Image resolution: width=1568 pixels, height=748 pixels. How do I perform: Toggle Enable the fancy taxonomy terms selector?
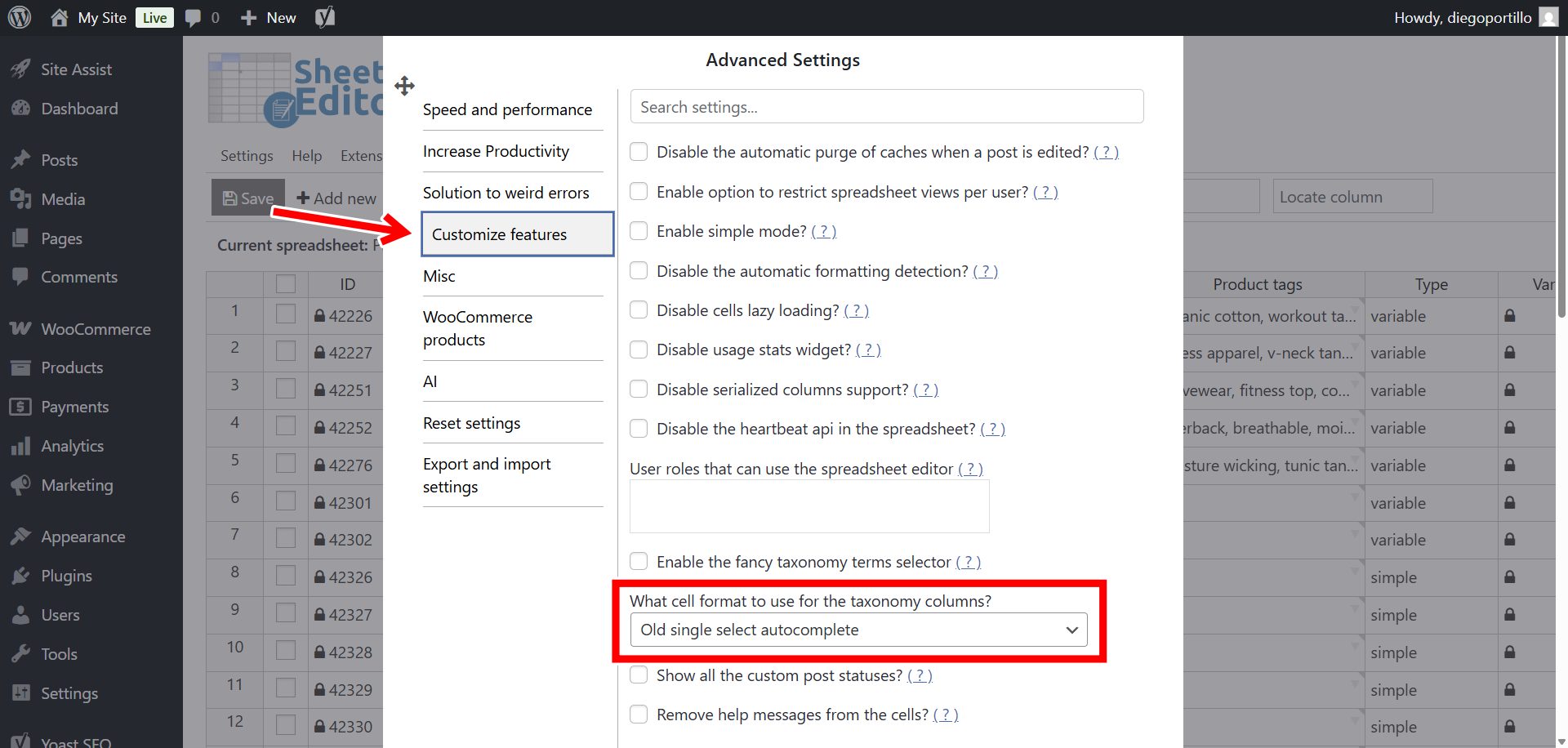639,562
